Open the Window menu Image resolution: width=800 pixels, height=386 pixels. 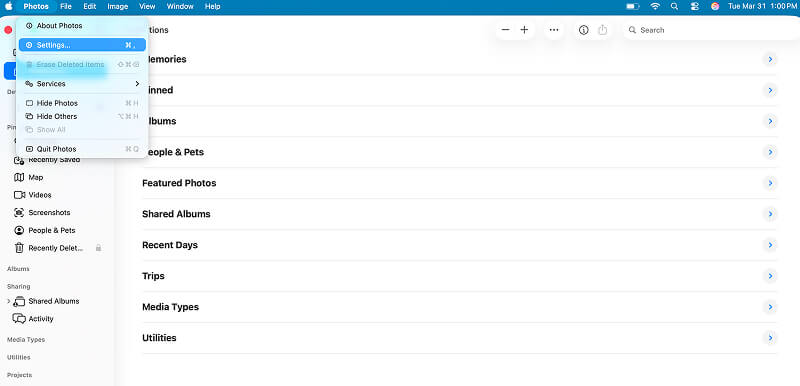[x=180, y=6]
